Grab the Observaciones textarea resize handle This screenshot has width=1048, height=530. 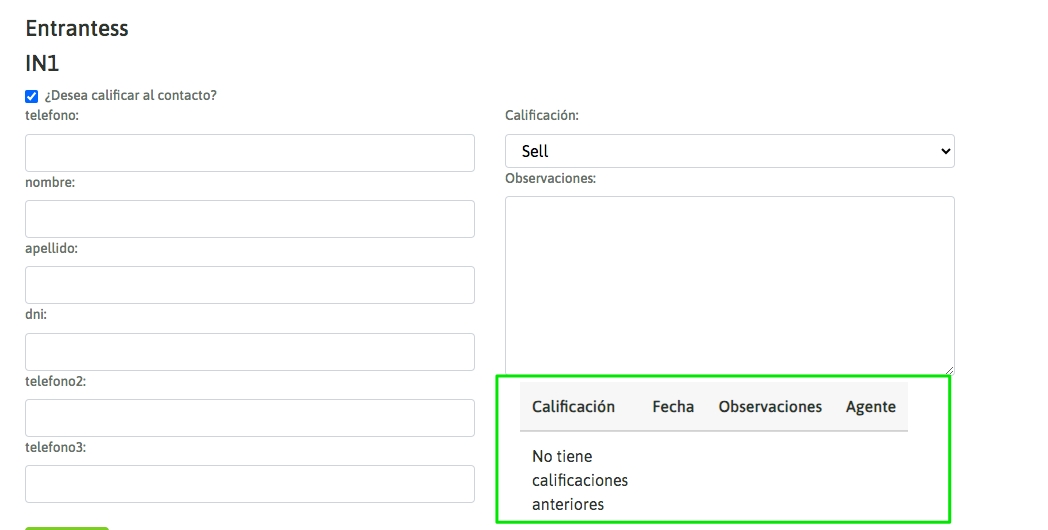click(949, 369)
